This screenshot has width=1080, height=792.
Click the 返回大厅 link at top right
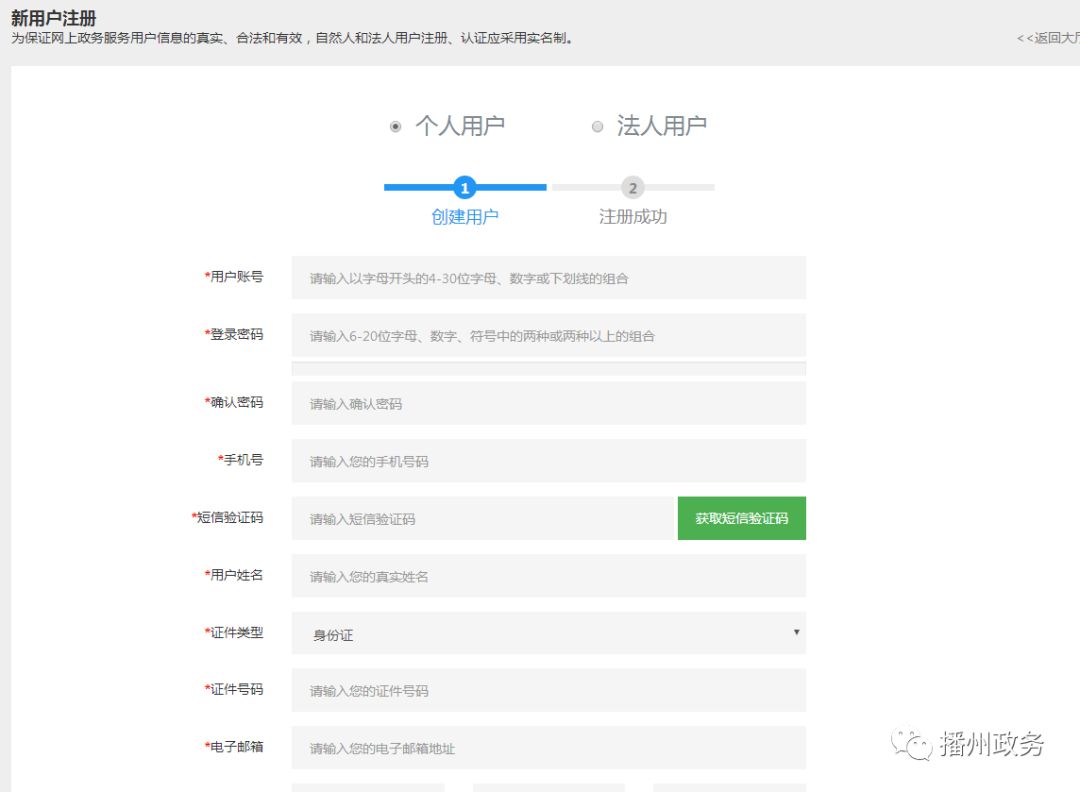[x=1050, y=38]
